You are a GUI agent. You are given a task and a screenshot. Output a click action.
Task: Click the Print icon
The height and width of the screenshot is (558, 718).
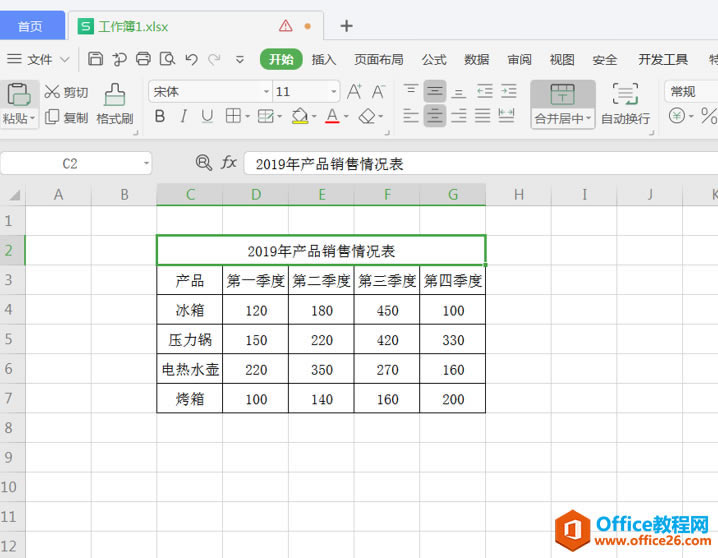point(143,59)
